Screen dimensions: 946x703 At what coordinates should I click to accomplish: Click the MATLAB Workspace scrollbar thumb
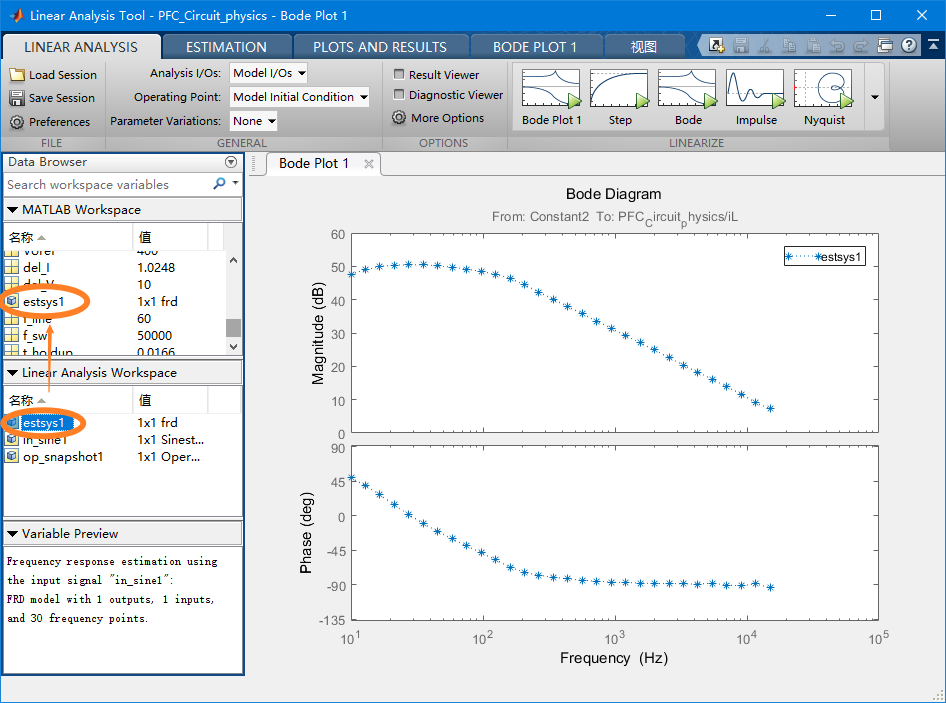coord(233,328)
